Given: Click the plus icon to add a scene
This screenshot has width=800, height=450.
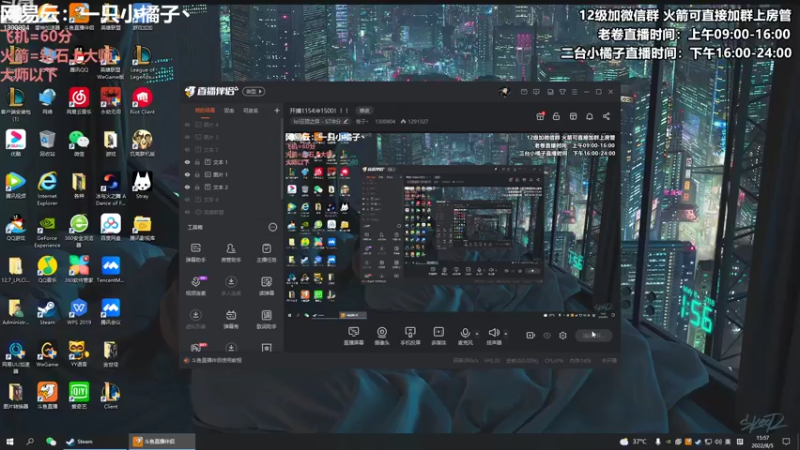Looking at the screenshot, I should coord(277,110).
